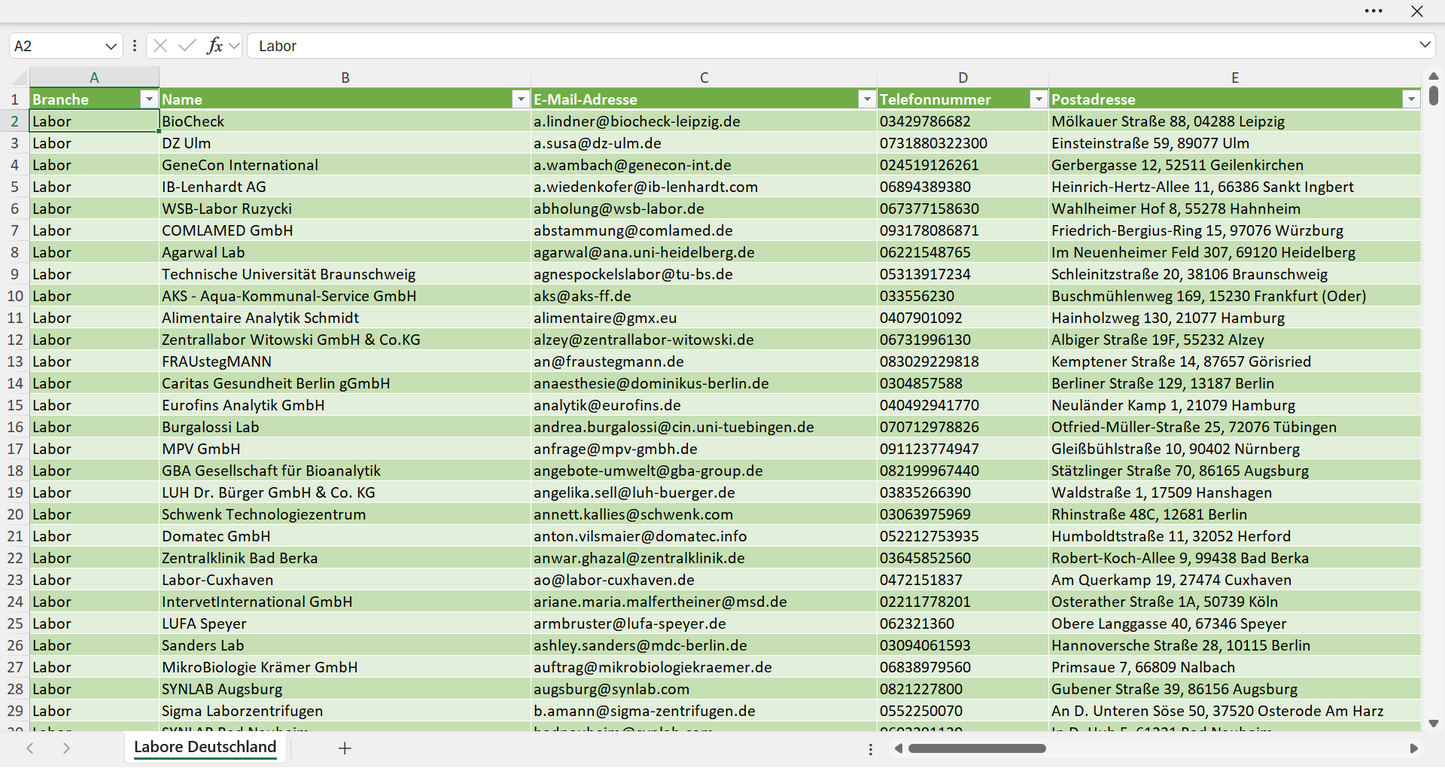Open the Branche column filter dropdown
This screenshot has height=768, width=1445.
pyautogui.click(x=149, y=99)
